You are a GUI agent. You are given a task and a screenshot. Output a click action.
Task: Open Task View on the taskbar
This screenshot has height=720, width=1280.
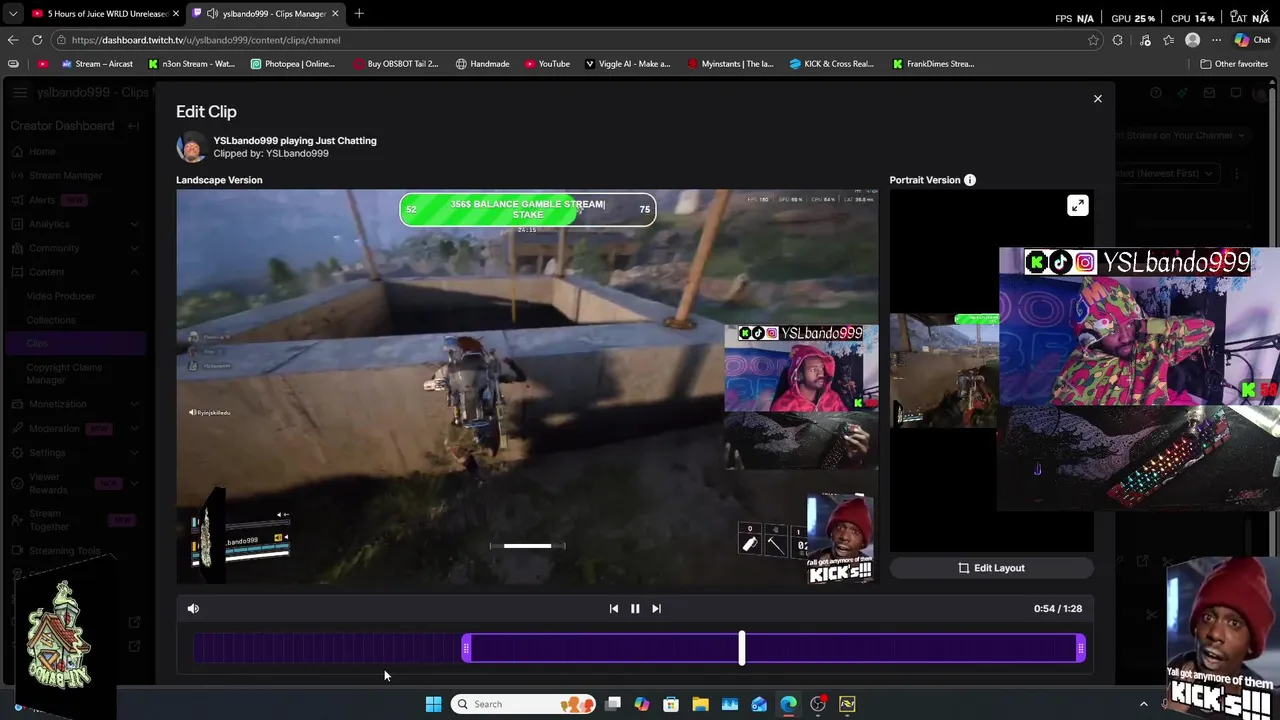613,704
